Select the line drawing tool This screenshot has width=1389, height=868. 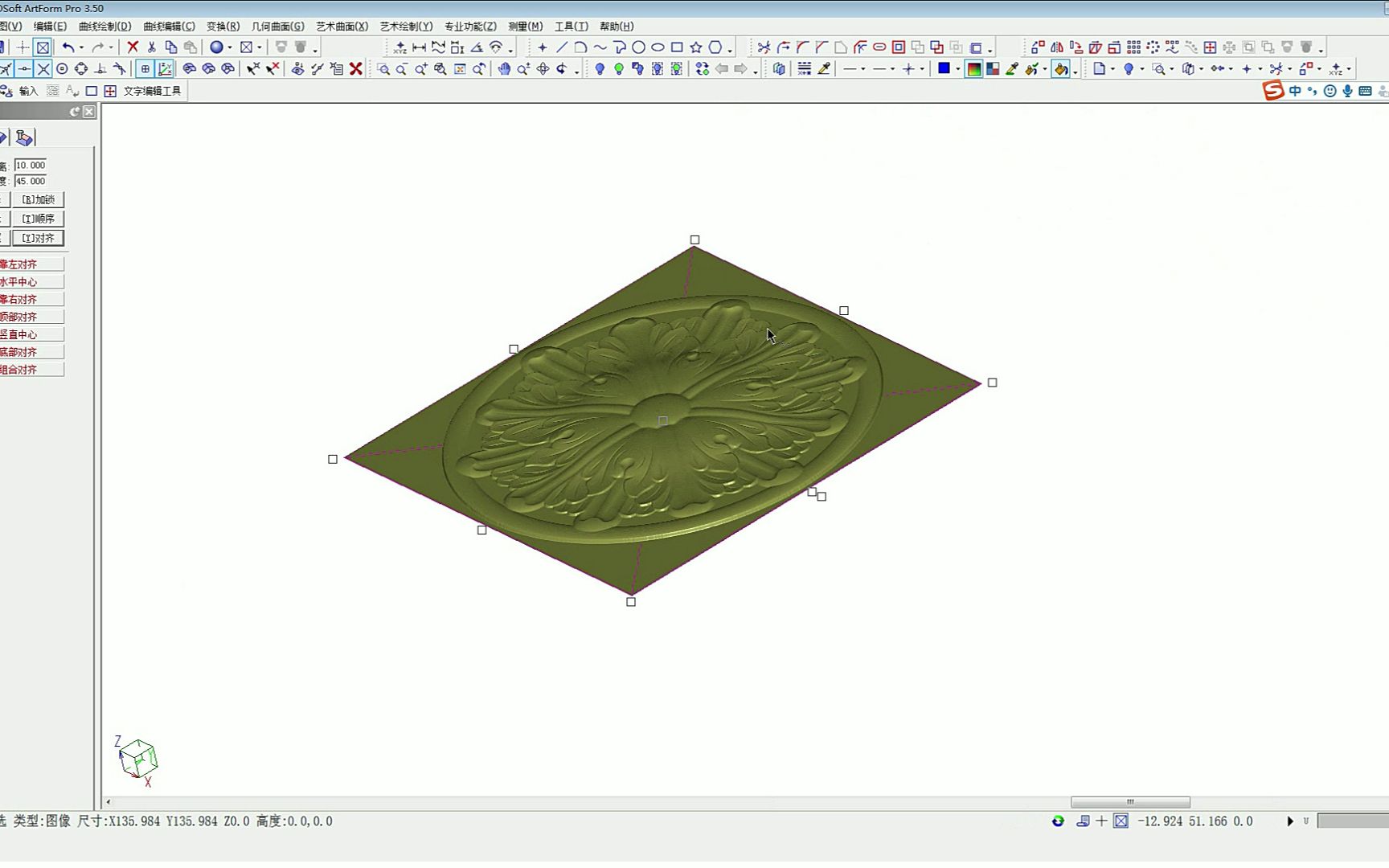[x=562, y=47]
